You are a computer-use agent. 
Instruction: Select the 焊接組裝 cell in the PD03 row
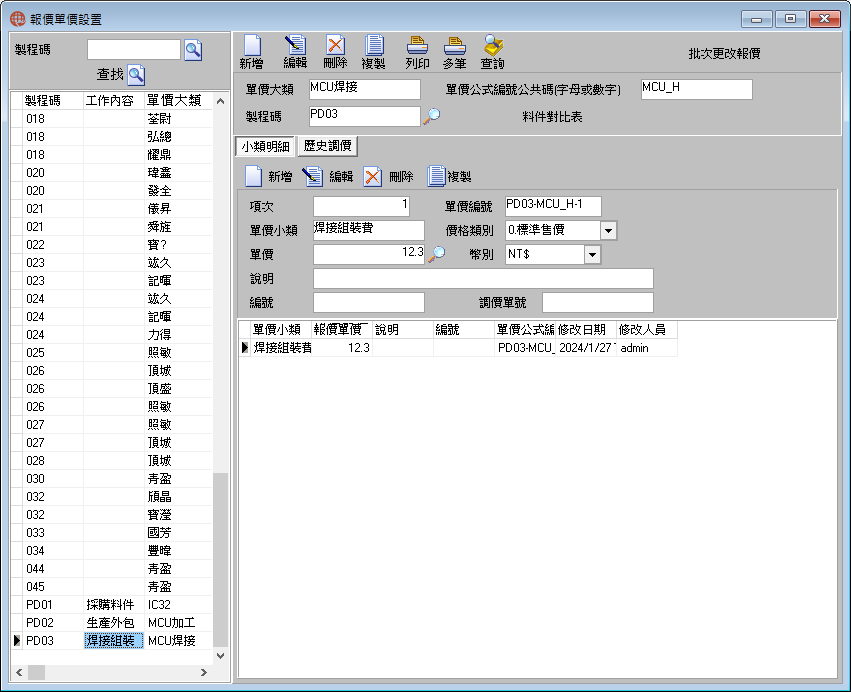click(113, 640)
